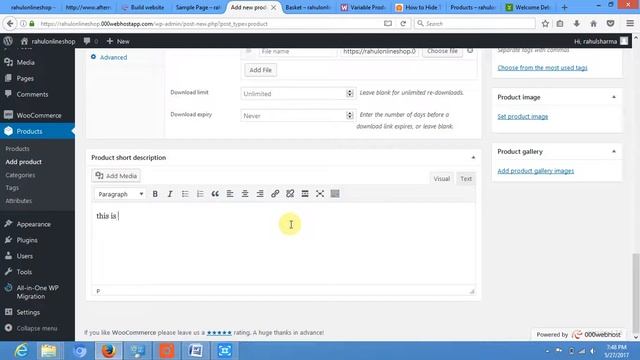Open Firefox hamburger menu
The width and height of the screenshot is (640, 360).
[x=630, y=24]
